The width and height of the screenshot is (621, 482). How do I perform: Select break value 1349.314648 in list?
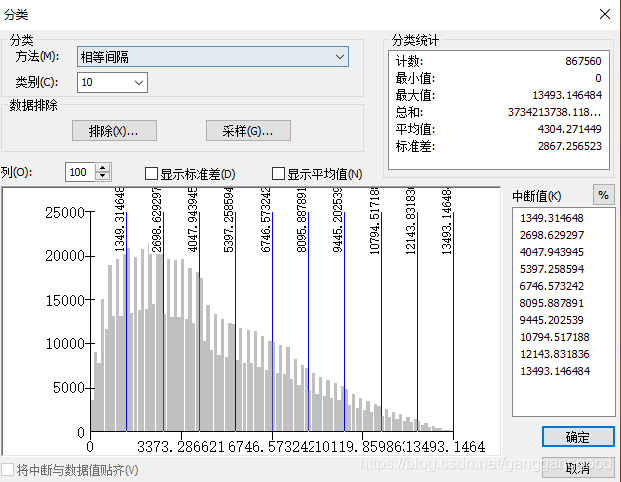pos(551,218)
